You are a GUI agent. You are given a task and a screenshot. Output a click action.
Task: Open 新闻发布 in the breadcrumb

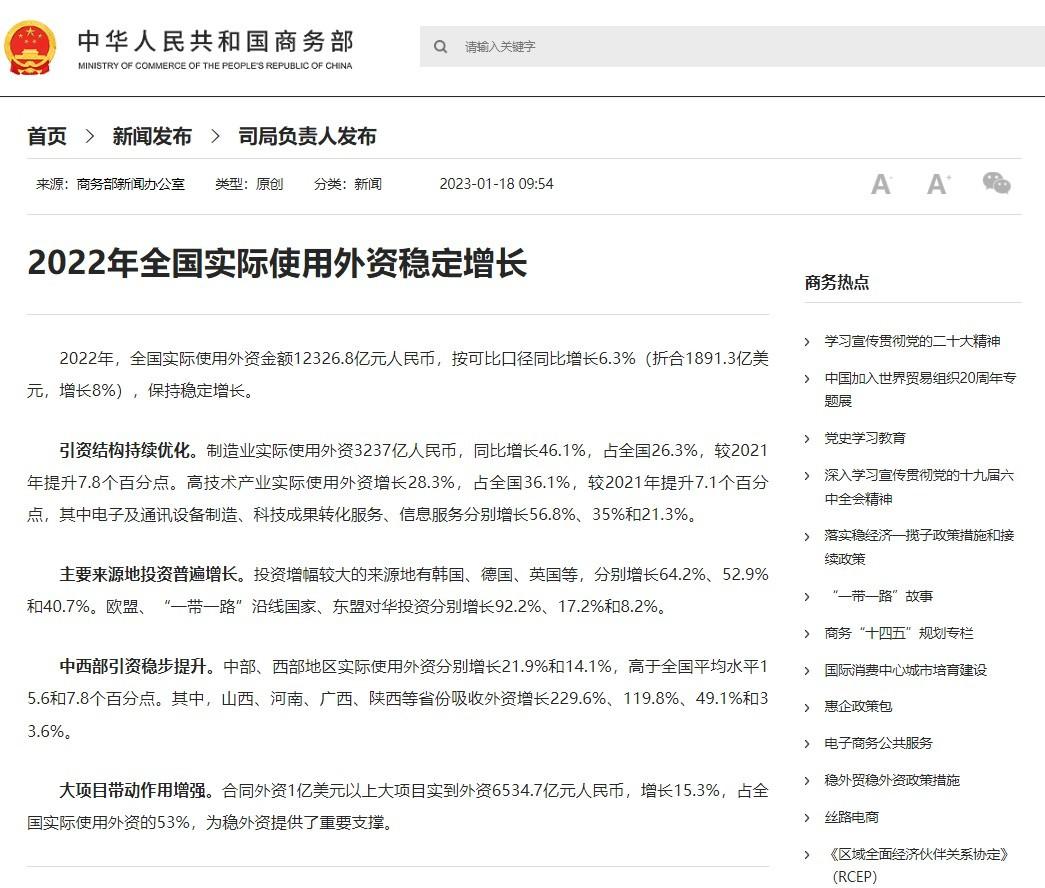coord(151,136)
